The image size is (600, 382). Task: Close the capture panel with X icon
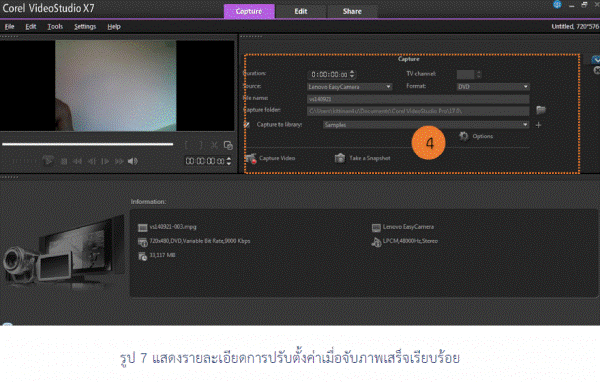click(x=597, y=70)
